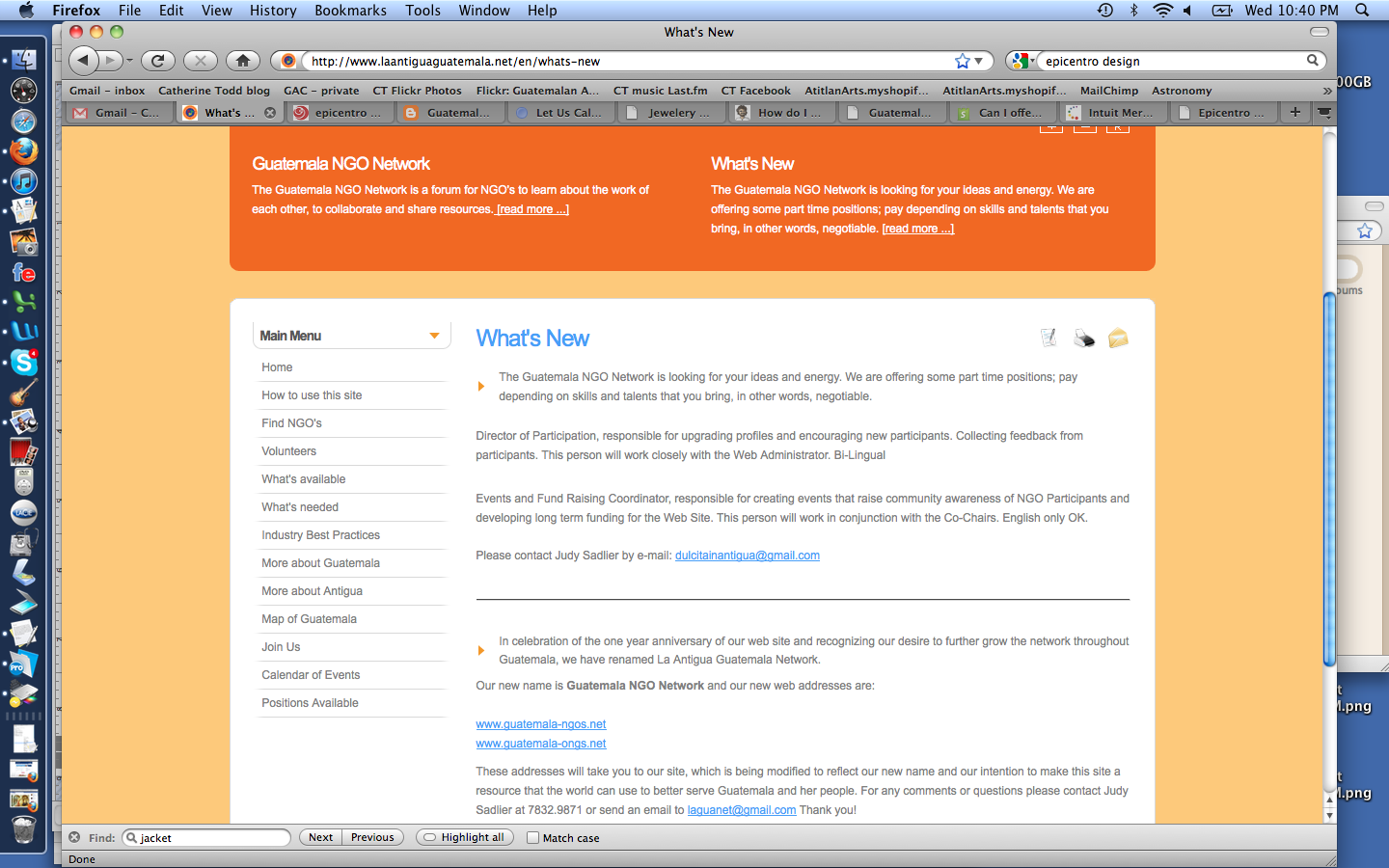Reload the page using the refresh button
This screenshot has width=1389, height=868.
(158, 60)
